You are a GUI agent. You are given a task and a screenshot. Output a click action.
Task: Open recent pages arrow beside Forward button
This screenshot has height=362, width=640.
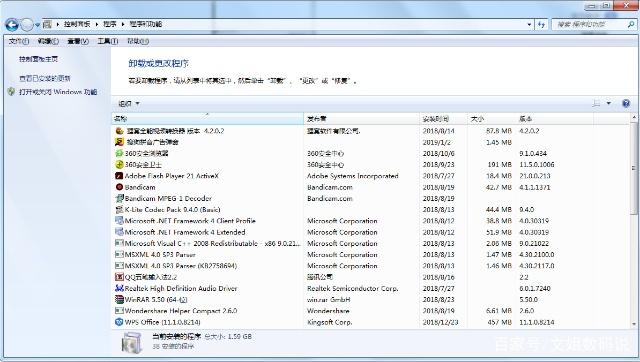tap(37, 25)
